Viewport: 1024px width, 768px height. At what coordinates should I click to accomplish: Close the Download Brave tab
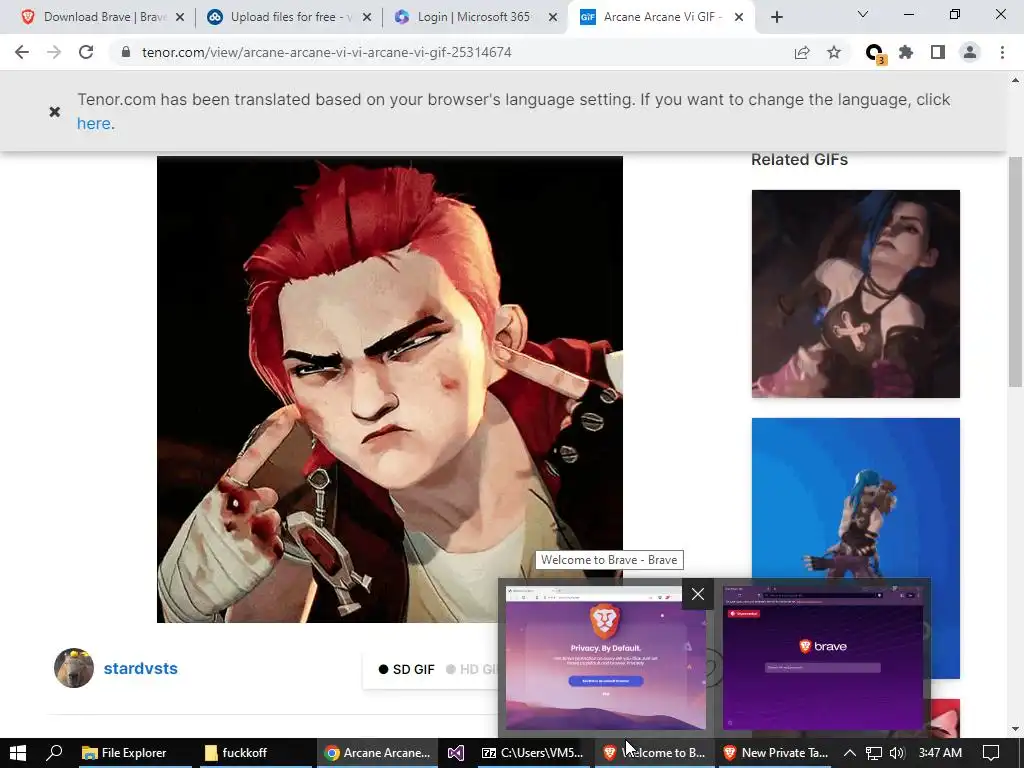(180, 17)
